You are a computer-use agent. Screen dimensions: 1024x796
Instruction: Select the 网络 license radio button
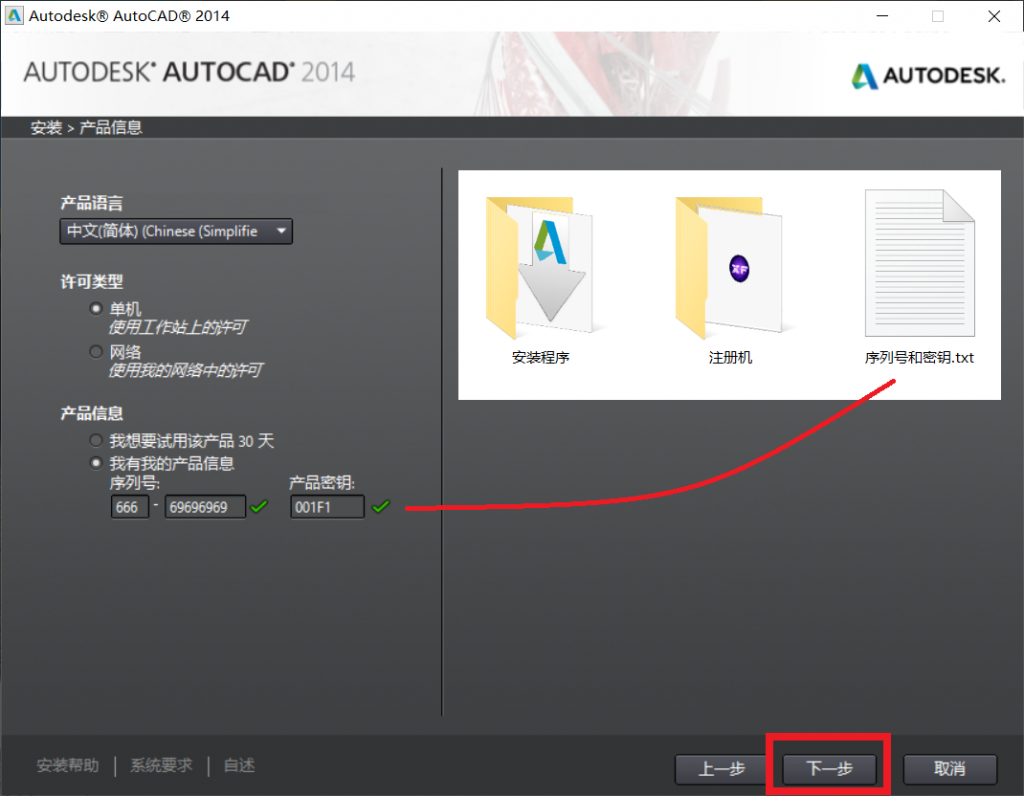pos(96,352)
